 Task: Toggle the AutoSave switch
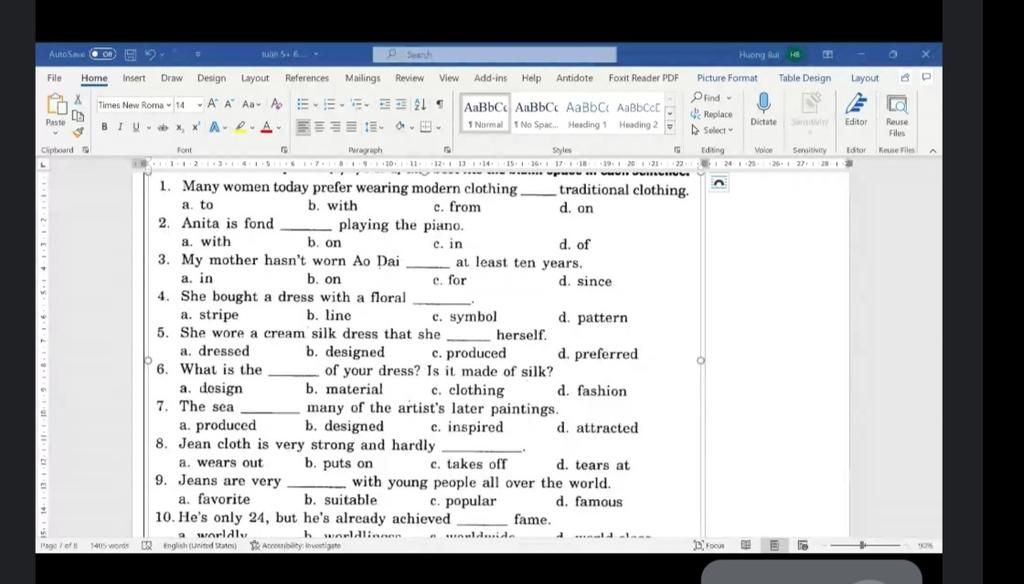[103, 54]
